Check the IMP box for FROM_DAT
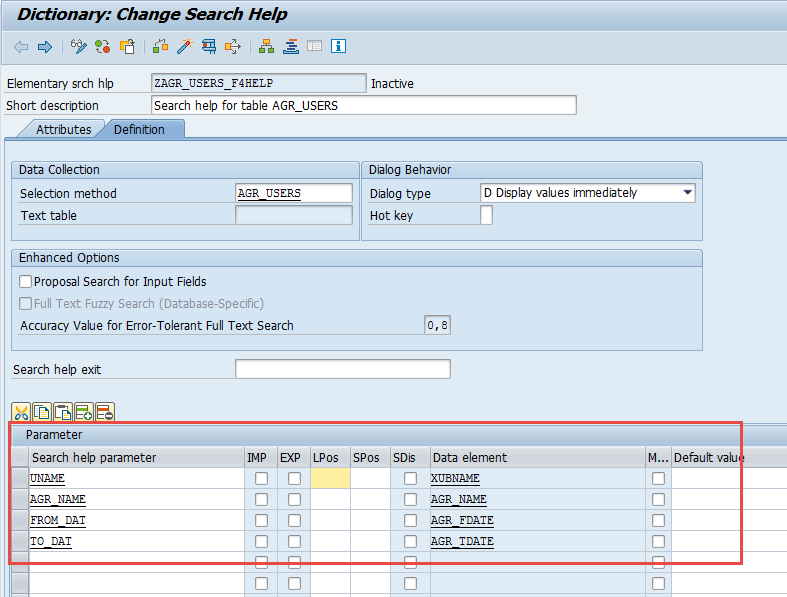Screen dimensions: 787x597 261,520
